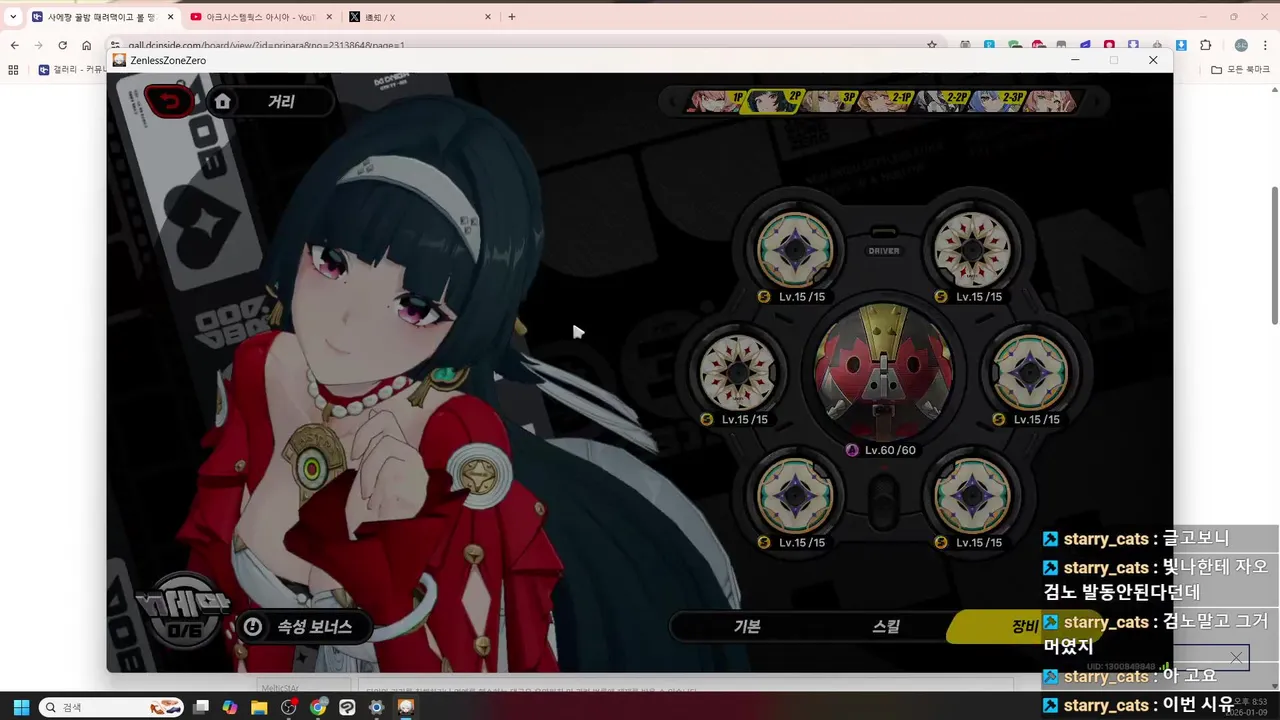The height and width of the screenshot is (720, 1280).
Task: Open the middle-left drive disc slot
Action: click(738, 372)
